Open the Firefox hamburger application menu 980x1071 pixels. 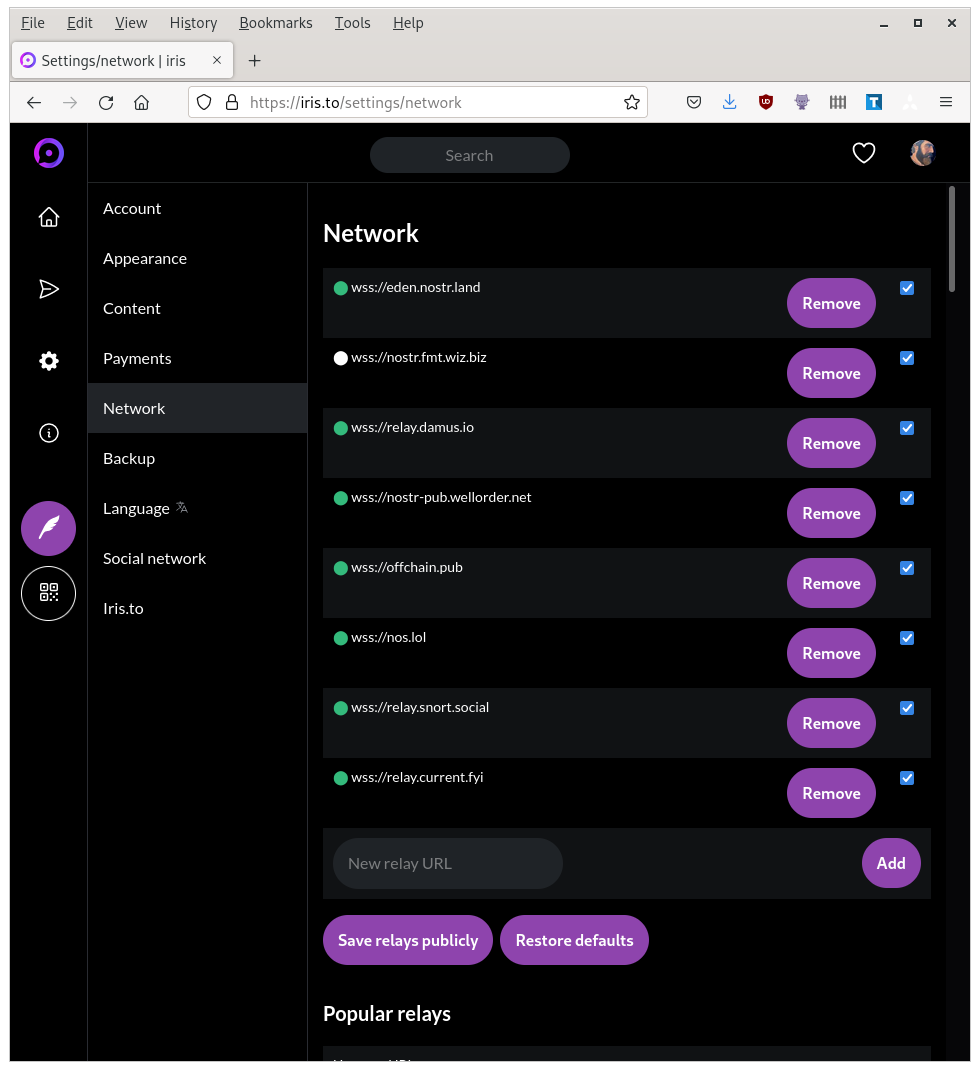[946, 101]
